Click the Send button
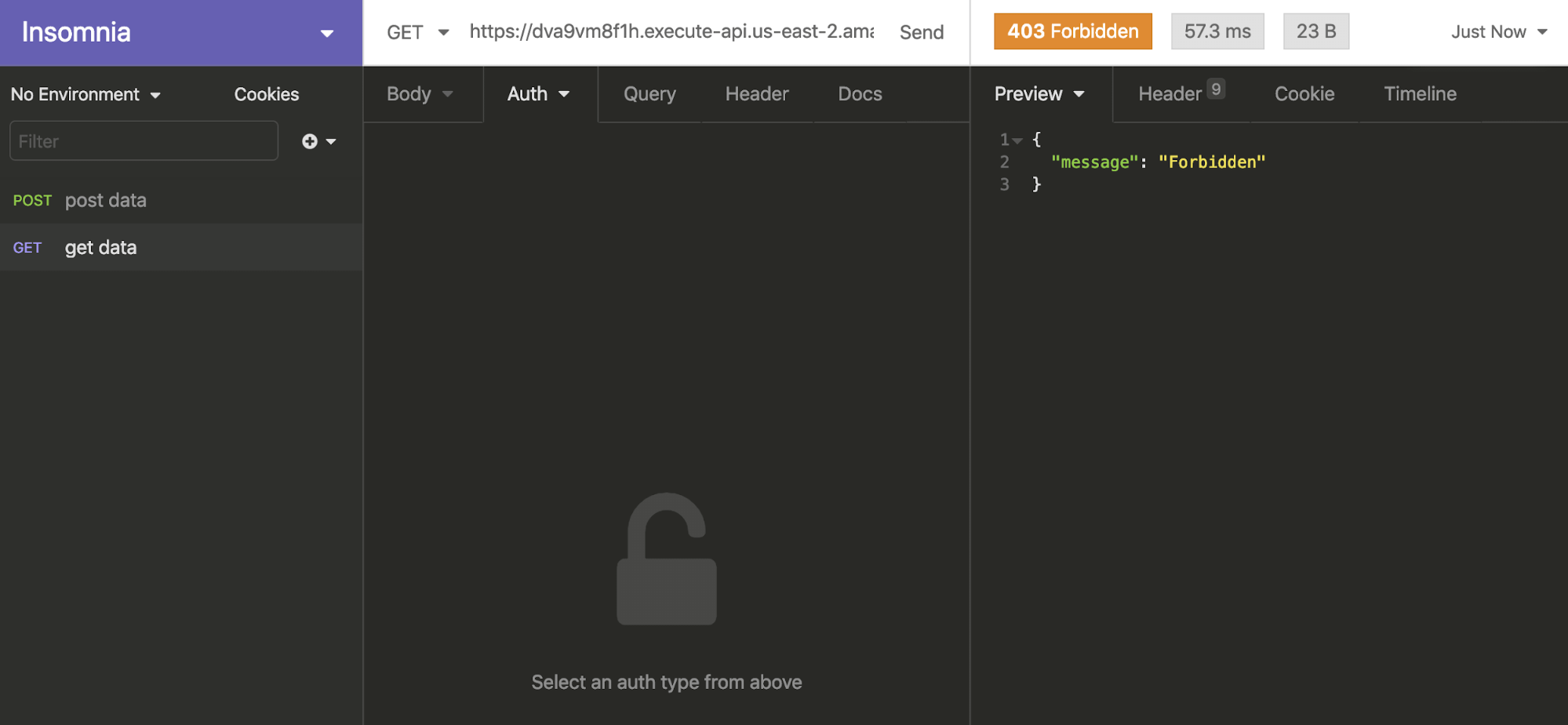This screenshot has width=1568, height=725. coord(922,32)
